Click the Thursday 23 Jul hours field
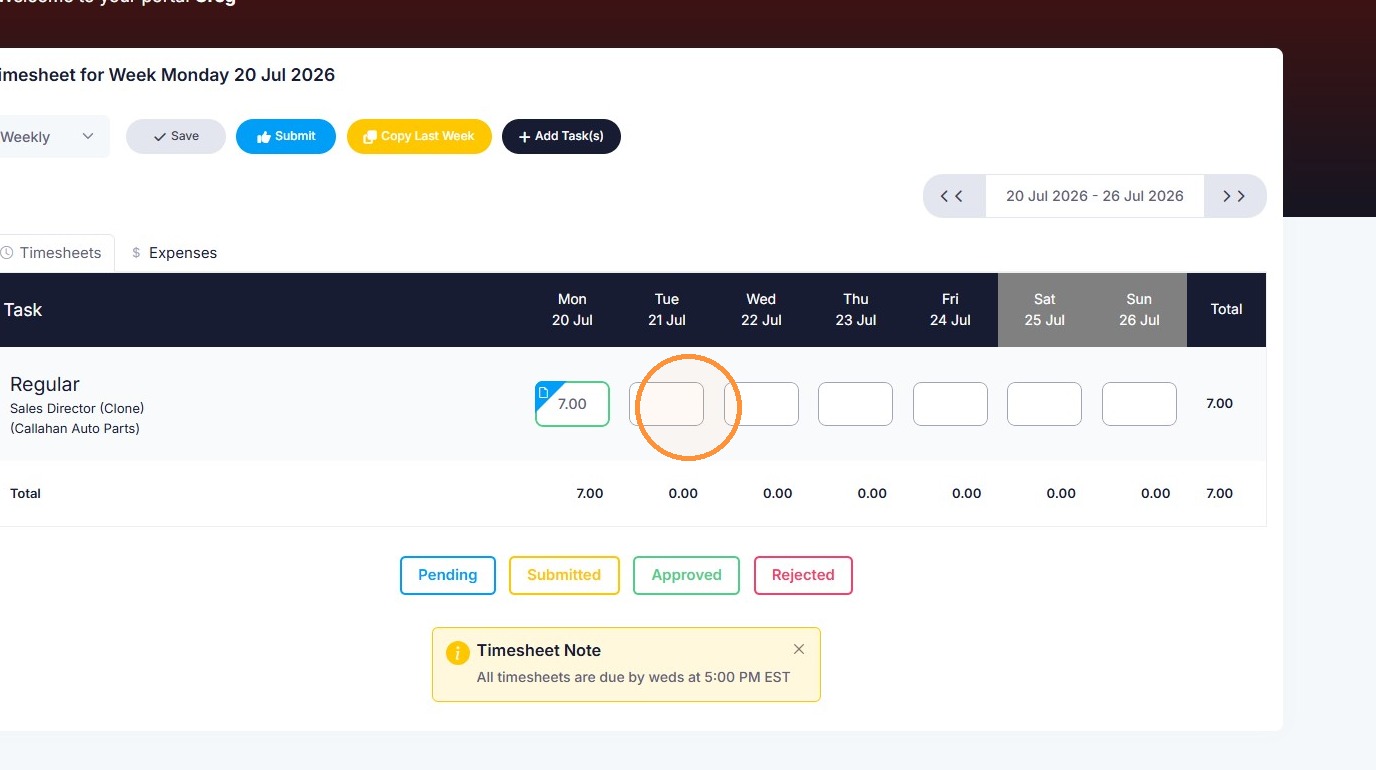 (855, 404)
